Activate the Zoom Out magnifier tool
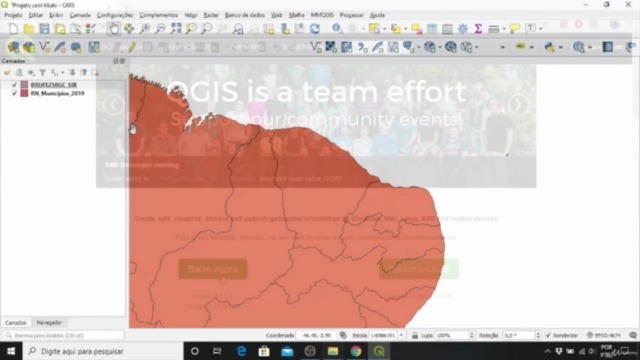Screen dimensions: 640x360 160,29
